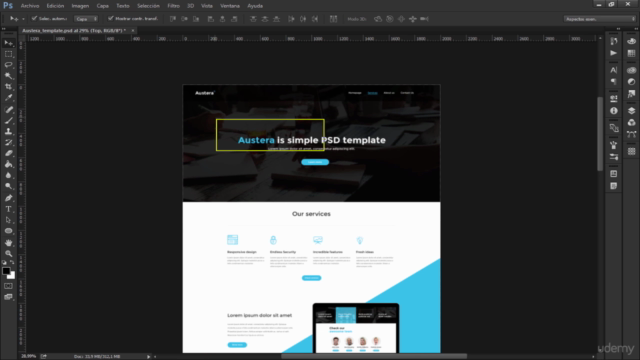
Task: Select the Pen tool
Action: tap(9, 198)
